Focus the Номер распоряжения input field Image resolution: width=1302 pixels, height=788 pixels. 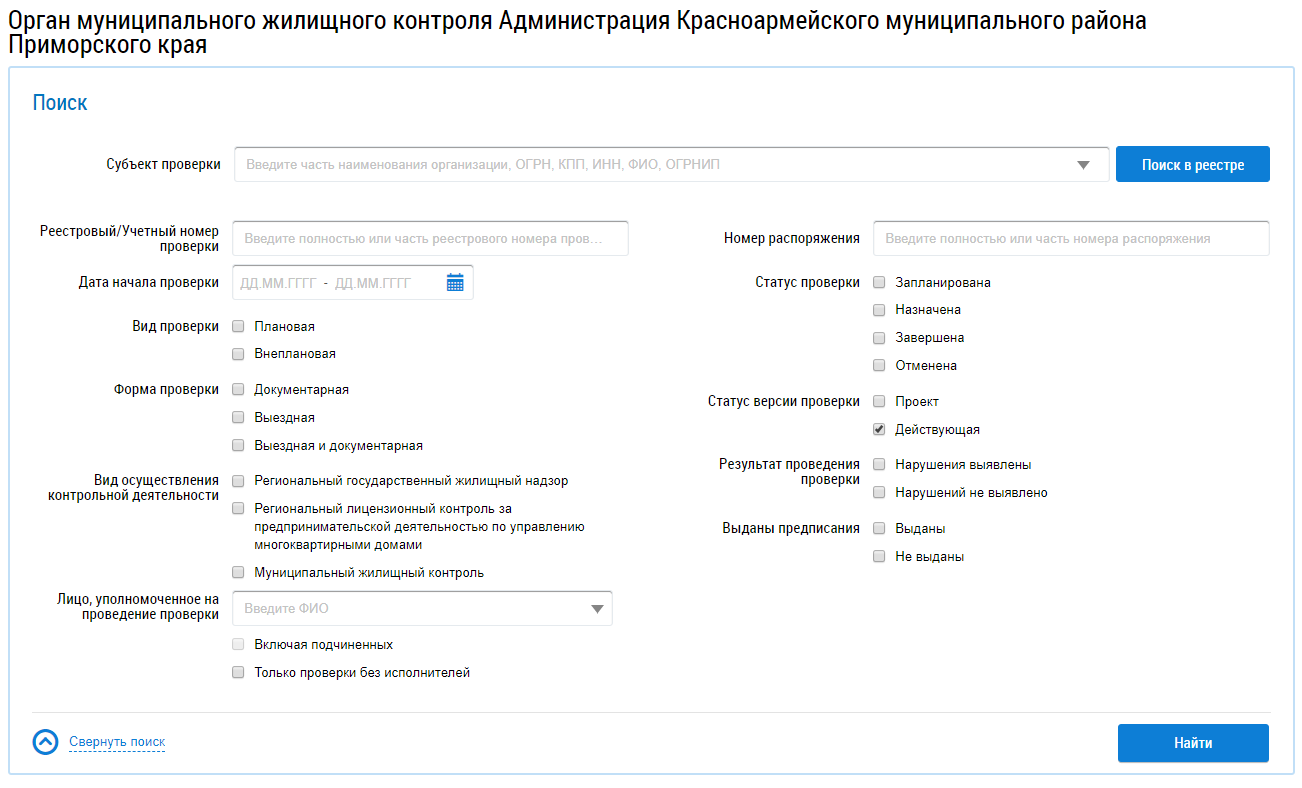1070,239
